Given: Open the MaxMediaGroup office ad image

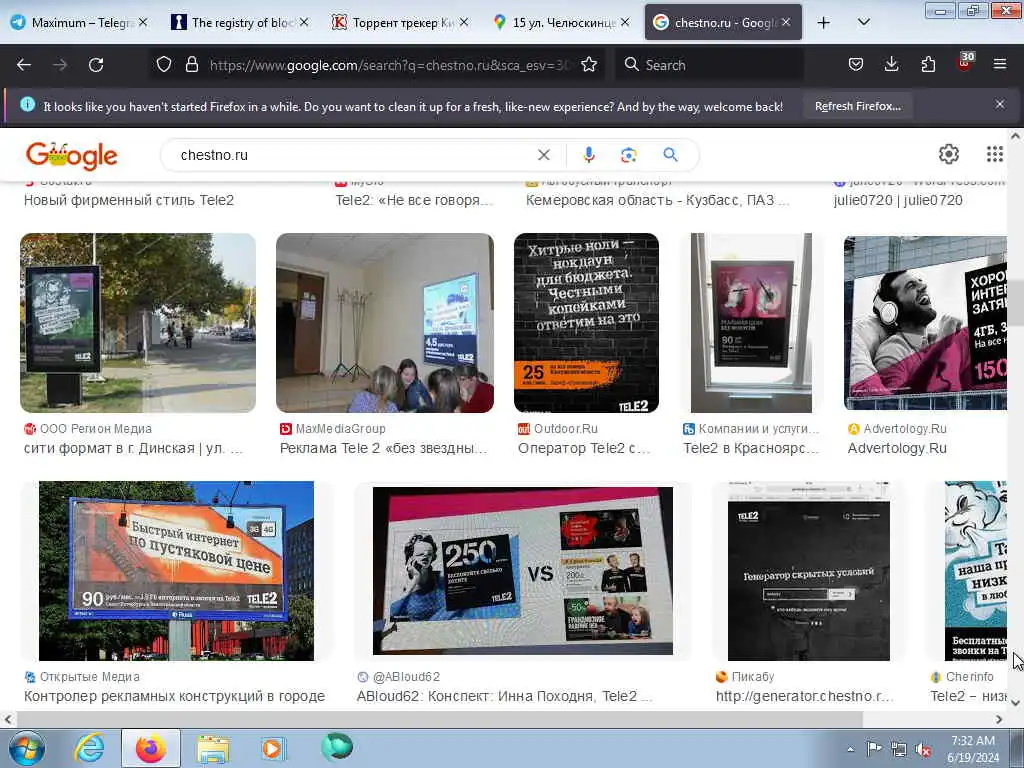Looking at the screenshot, I should [x=385, y=323].
